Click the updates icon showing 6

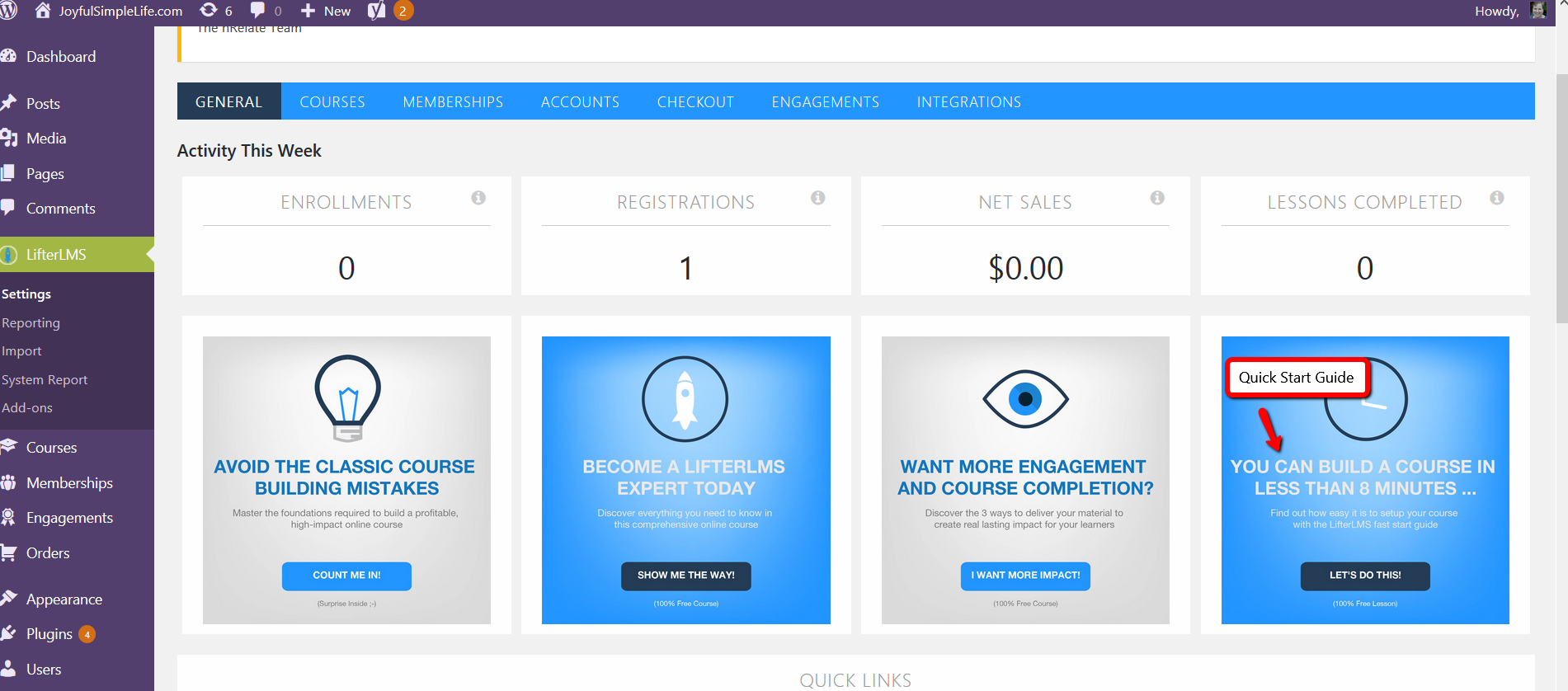tap(209, 11)
